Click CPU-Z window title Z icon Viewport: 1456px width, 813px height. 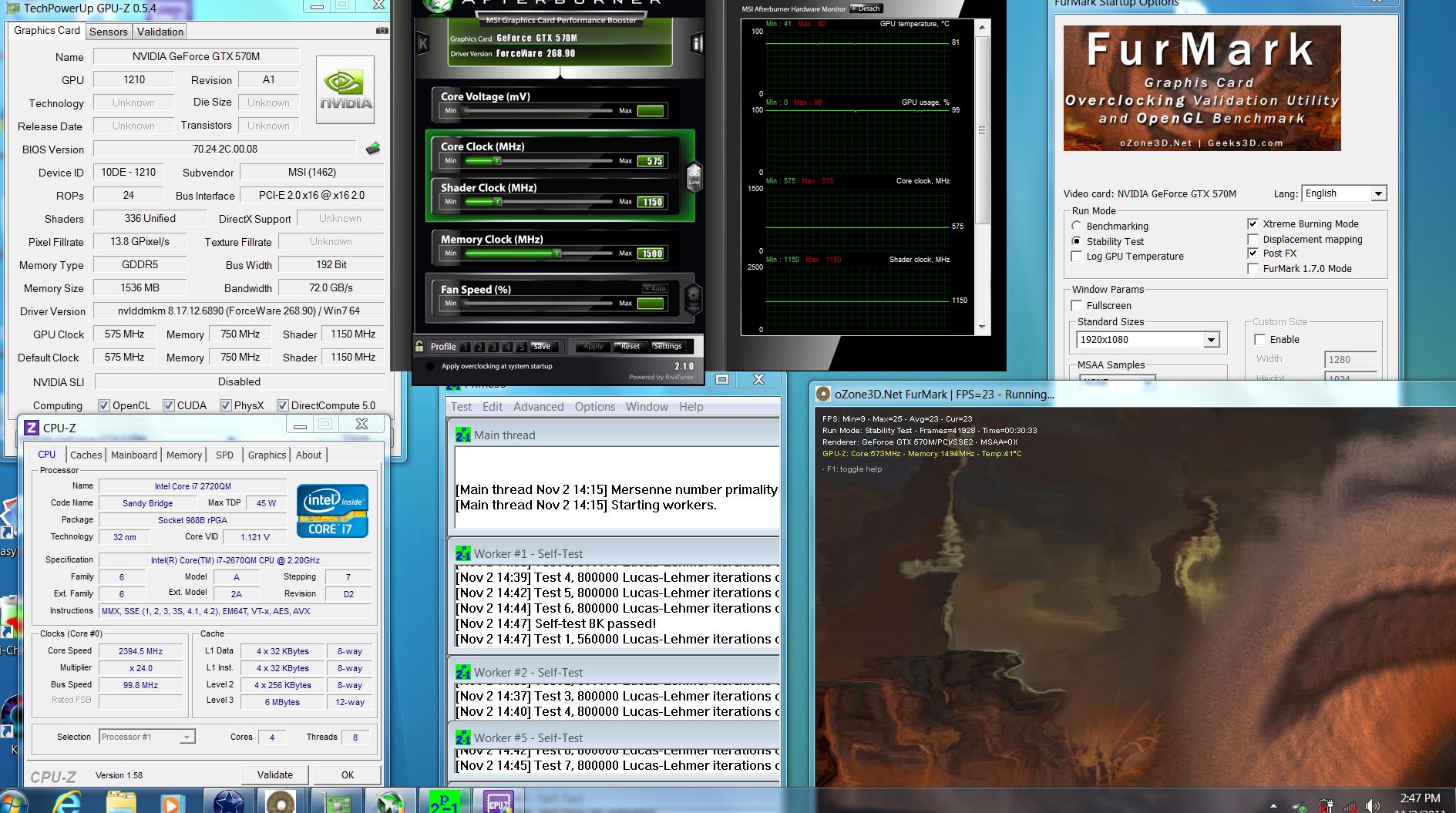(x=32, y=428)
